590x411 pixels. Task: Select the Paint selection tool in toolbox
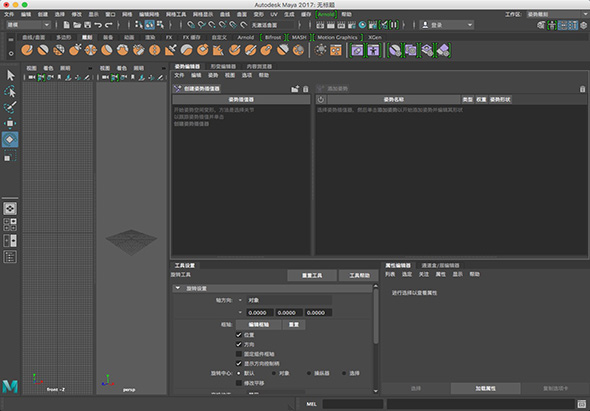point(10,107)
